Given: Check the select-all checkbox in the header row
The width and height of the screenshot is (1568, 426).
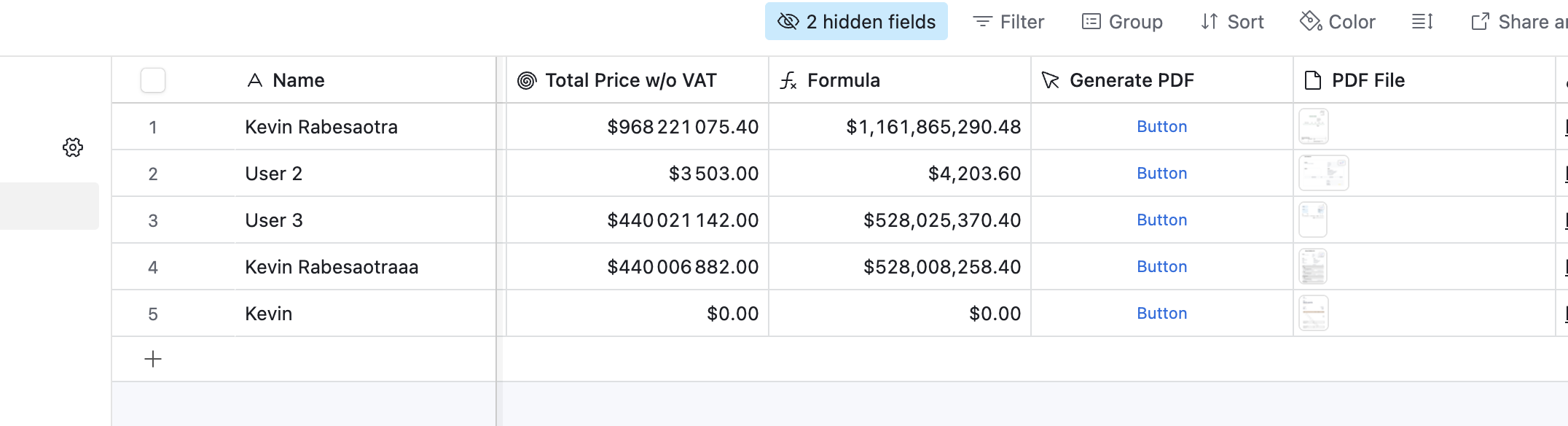Looking at the screenshot, I should (x=153, y=80).
